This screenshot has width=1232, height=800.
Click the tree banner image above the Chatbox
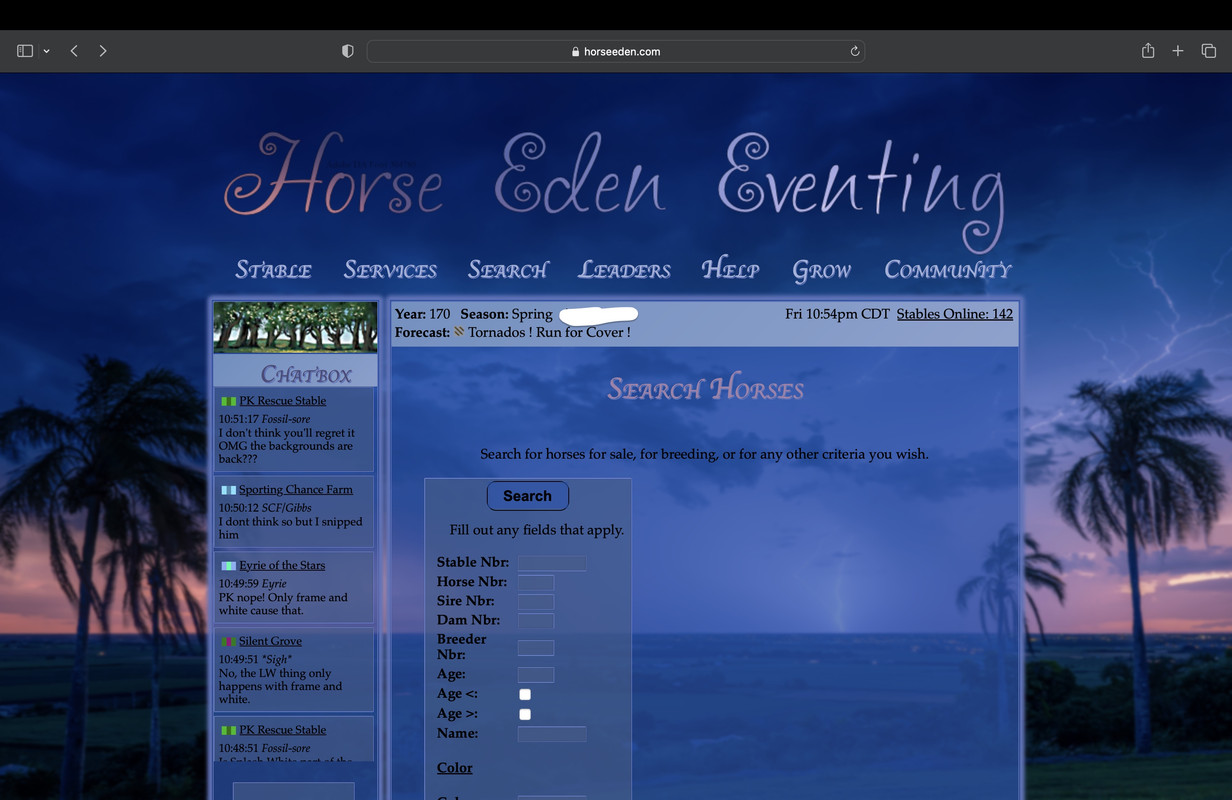click(x=295, y=328)
